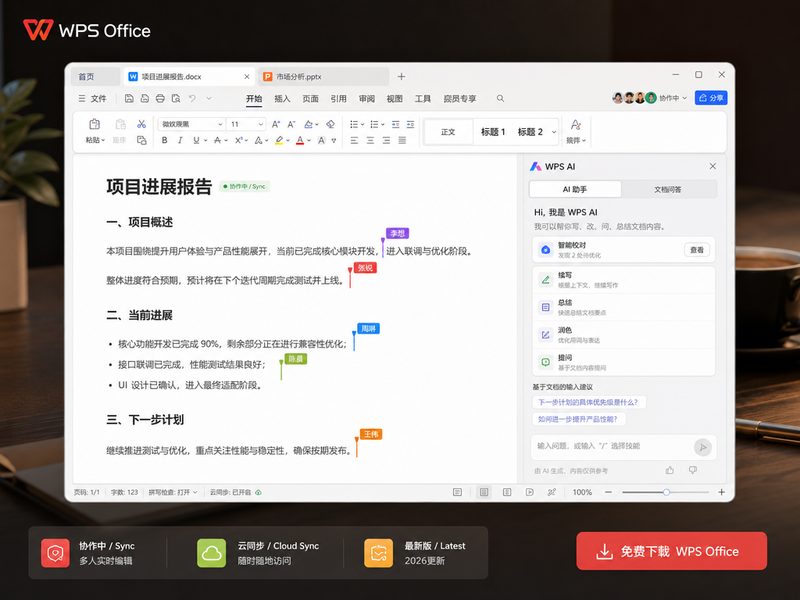
Task: Switch to the 插入 ribbon tab
Action: (282, 98)
